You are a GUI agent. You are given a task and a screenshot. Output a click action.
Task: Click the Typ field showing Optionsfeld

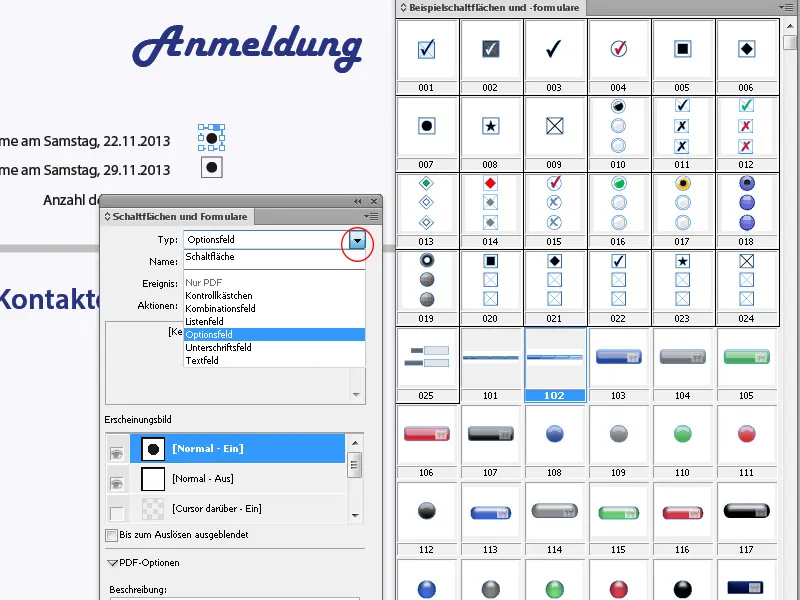pyautogui.click(x=266, y=240)
